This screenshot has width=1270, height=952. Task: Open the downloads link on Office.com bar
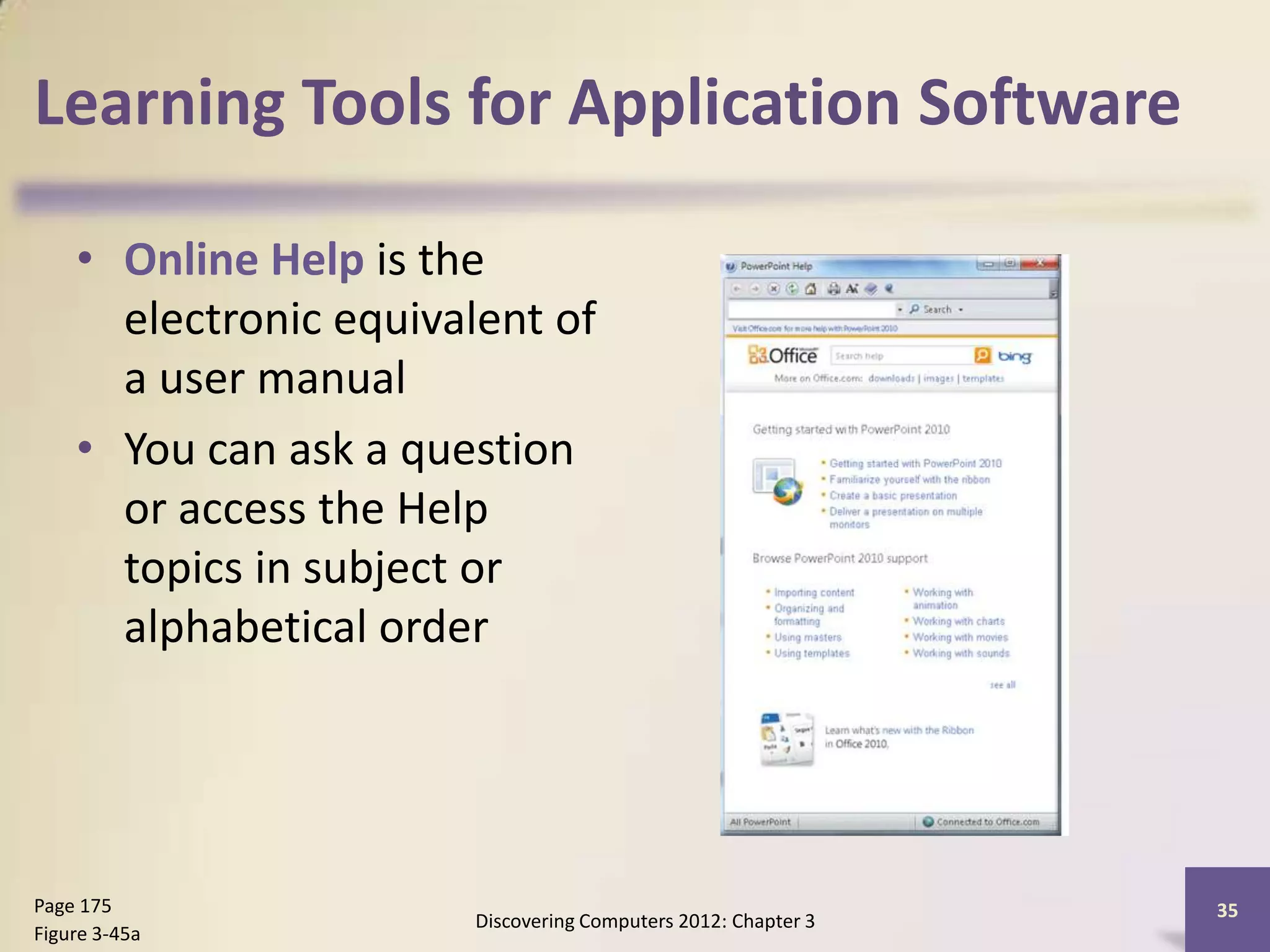click(891, 378)
